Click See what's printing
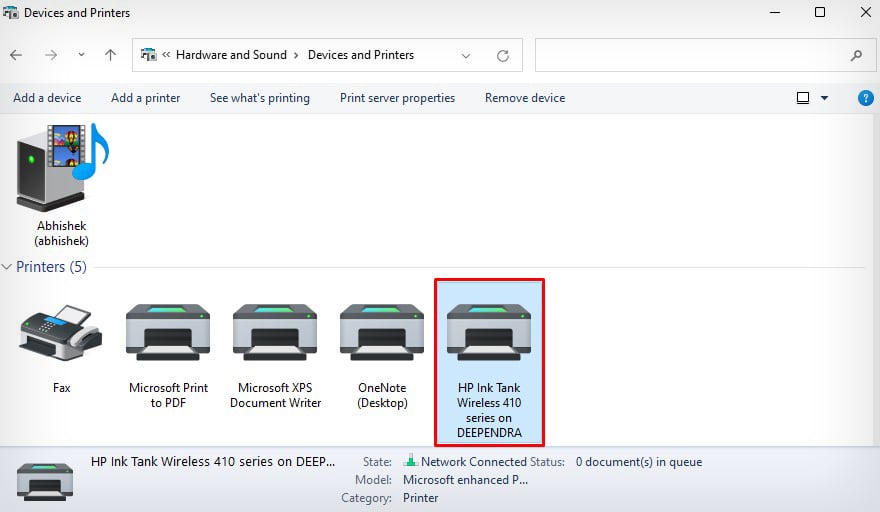 (x=260, y=98)
